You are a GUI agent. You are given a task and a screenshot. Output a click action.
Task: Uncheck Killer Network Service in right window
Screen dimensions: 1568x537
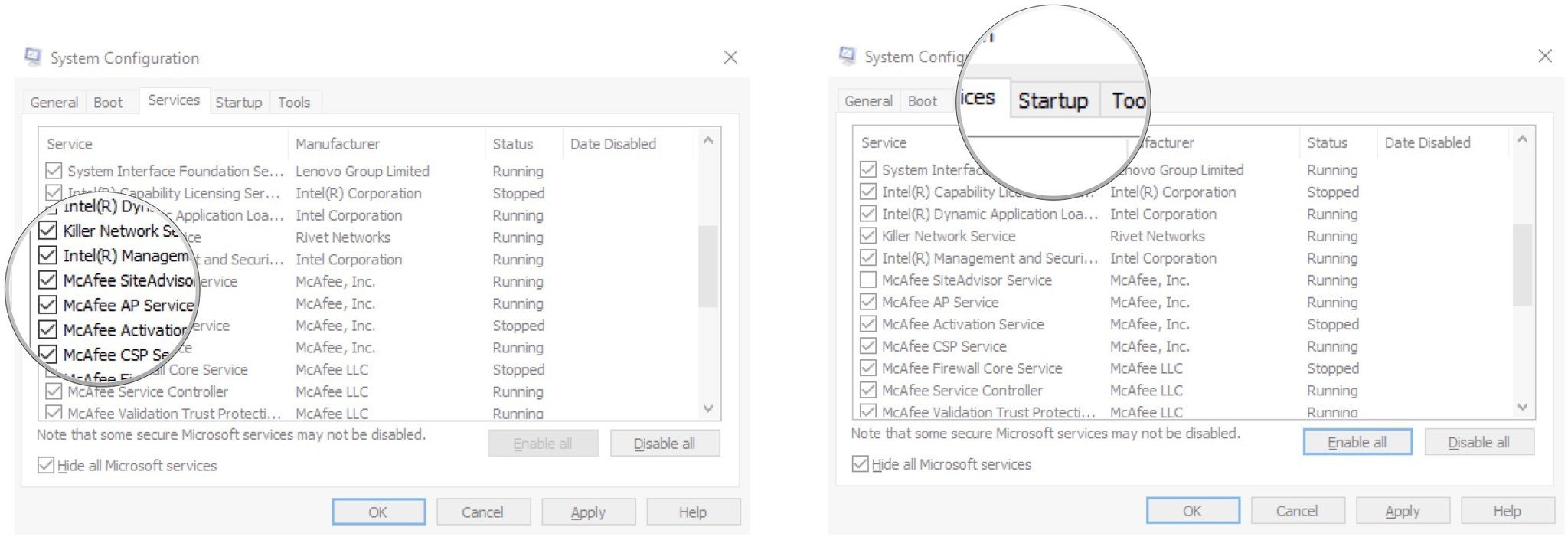point(868,235)
